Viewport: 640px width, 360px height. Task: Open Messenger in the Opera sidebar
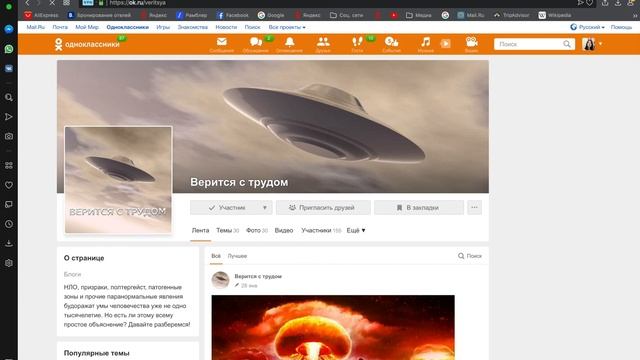[x=9, y=29]
